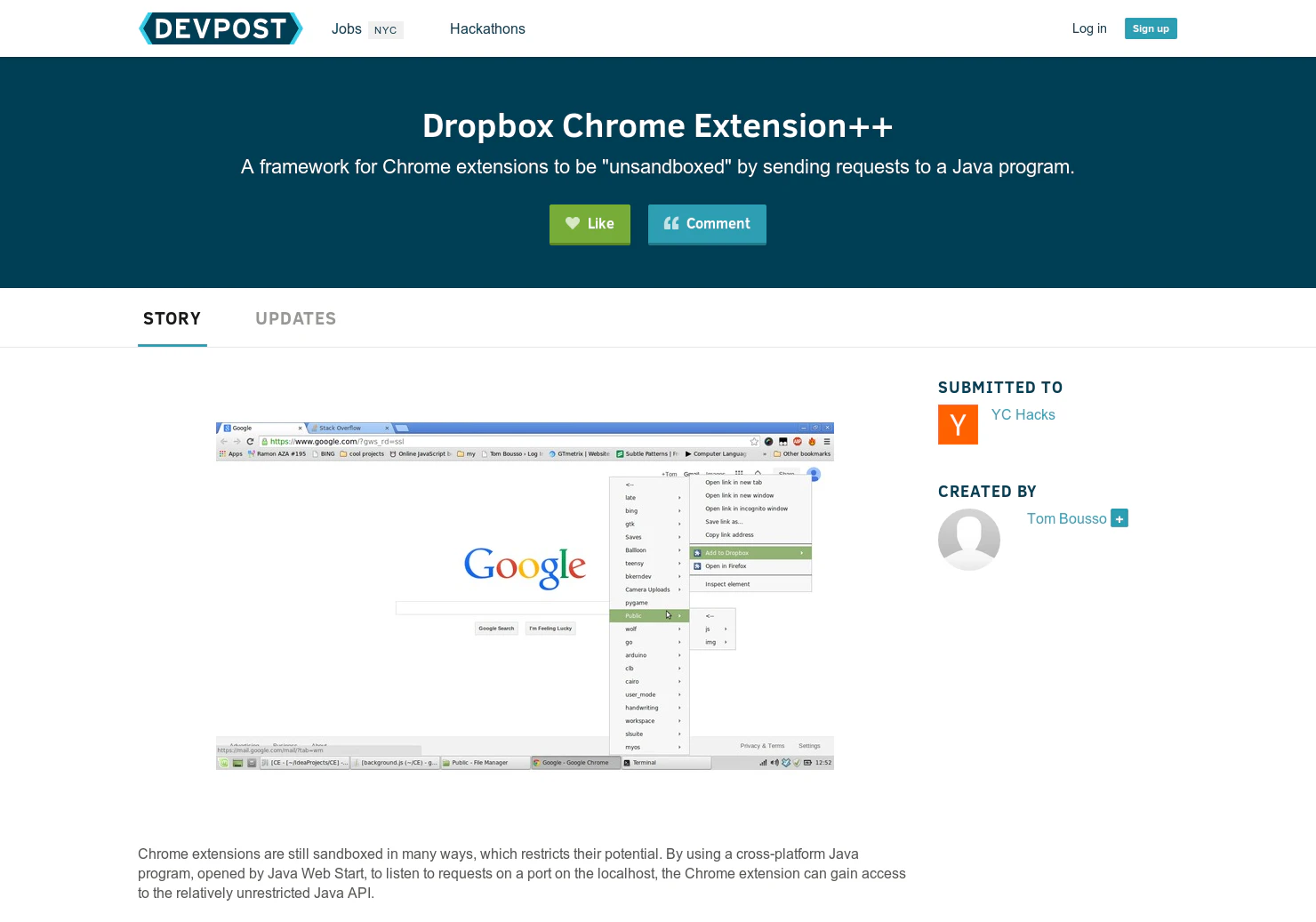This screenshot has width=1316, height=922.
Task: Click the project title heading
Action: coord(658,126)
